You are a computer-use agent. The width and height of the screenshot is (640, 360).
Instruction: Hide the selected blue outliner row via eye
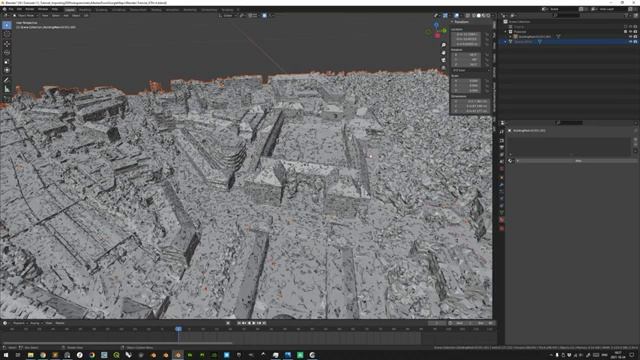click(630, 42)
